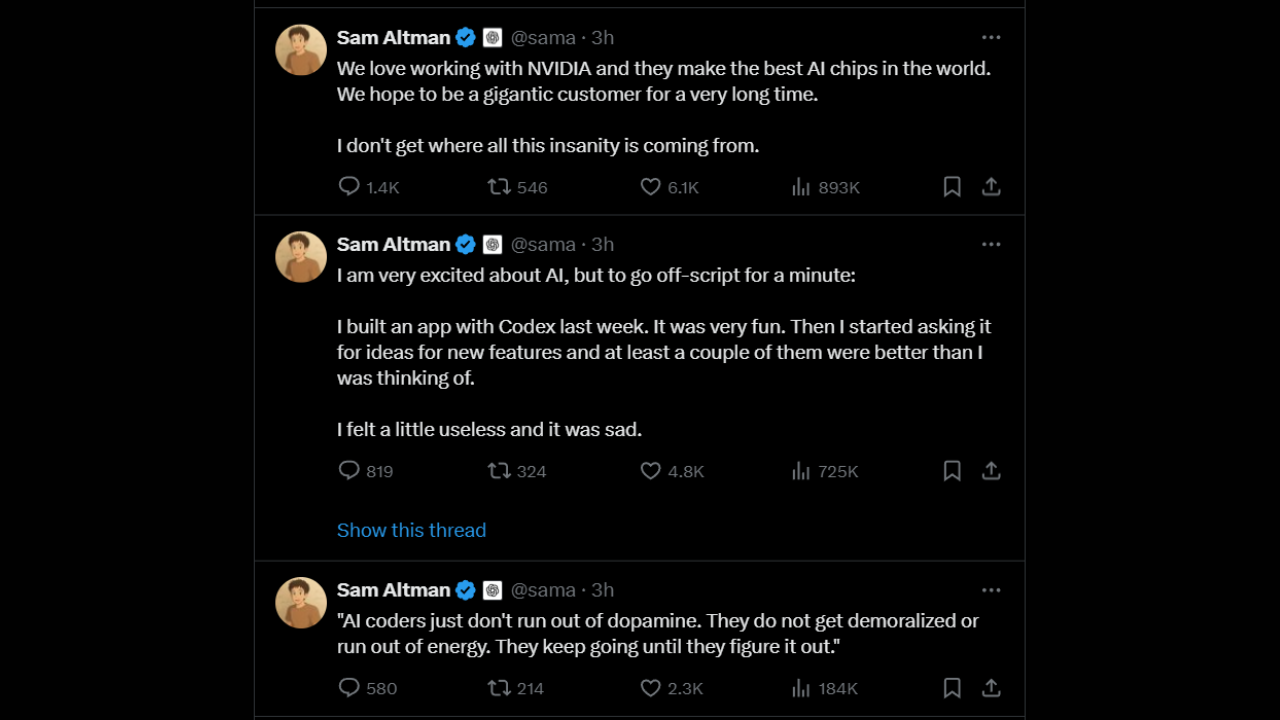Click Show this thread link
Screen dimensions: 1280x720
pyautogui.click(x=411, y=530)
